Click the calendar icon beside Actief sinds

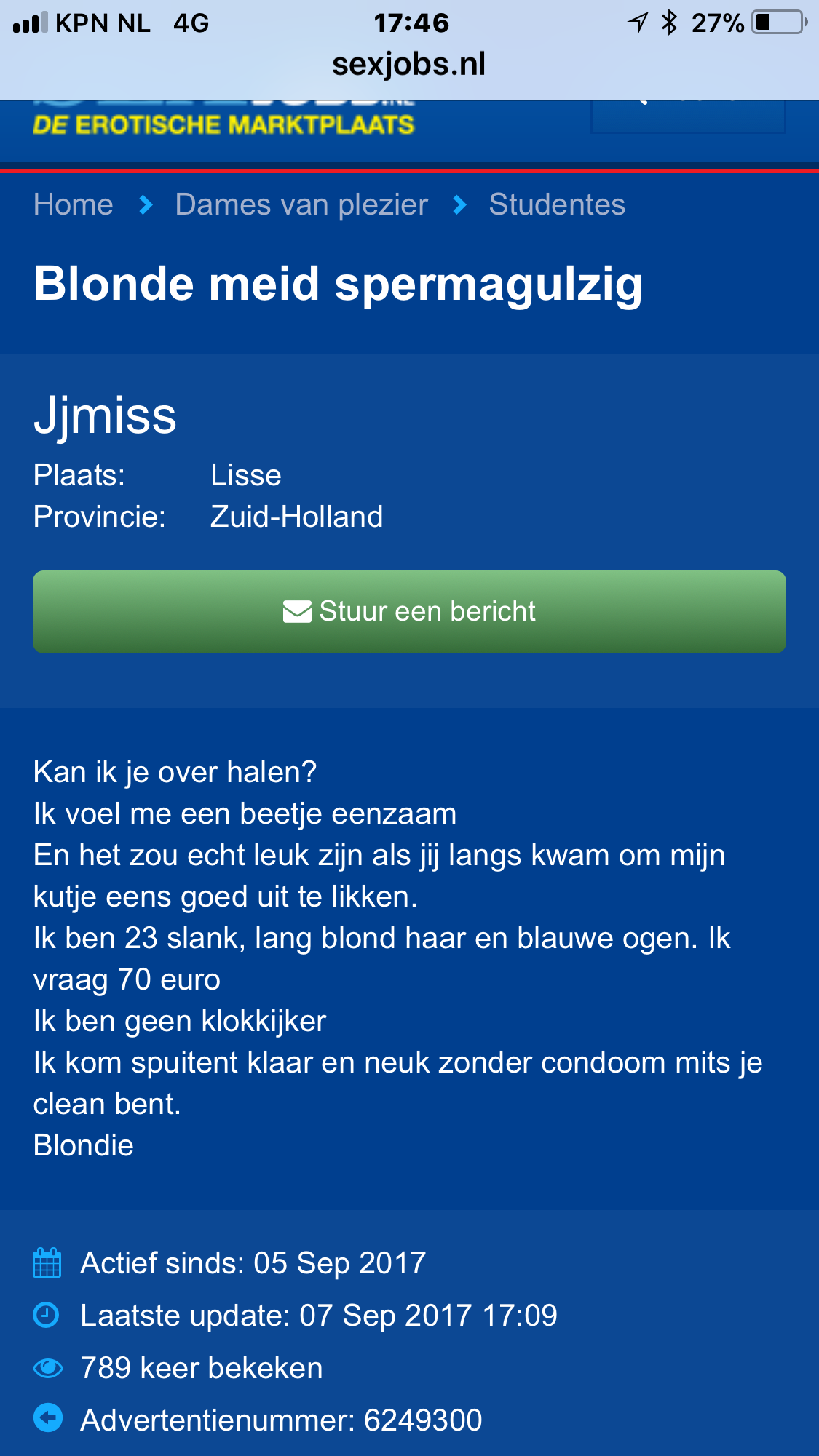tap(47, 1262)
